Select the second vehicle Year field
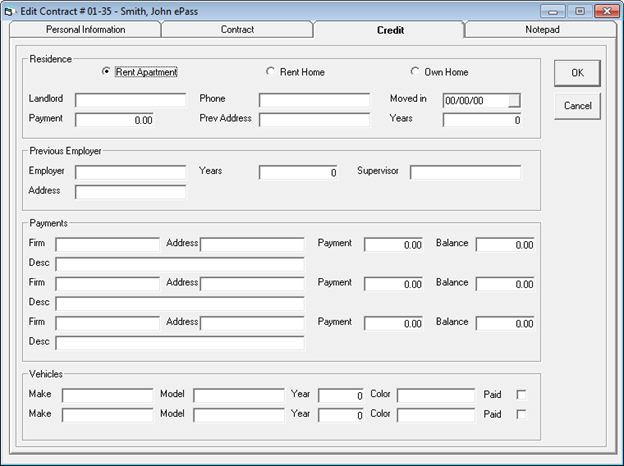Viewport: 624px width, 466px height. pyautogui.click(x=341, y=415)
